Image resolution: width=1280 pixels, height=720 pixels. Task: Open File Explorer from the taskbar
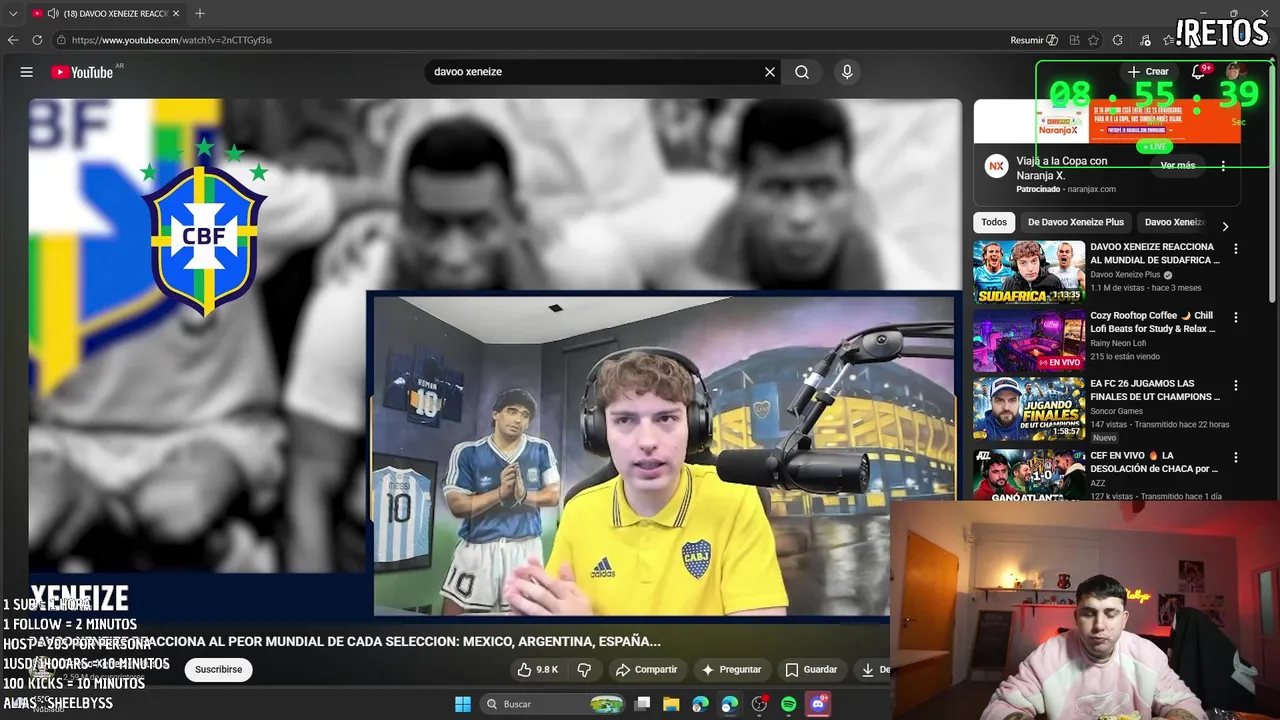[671, 704]
